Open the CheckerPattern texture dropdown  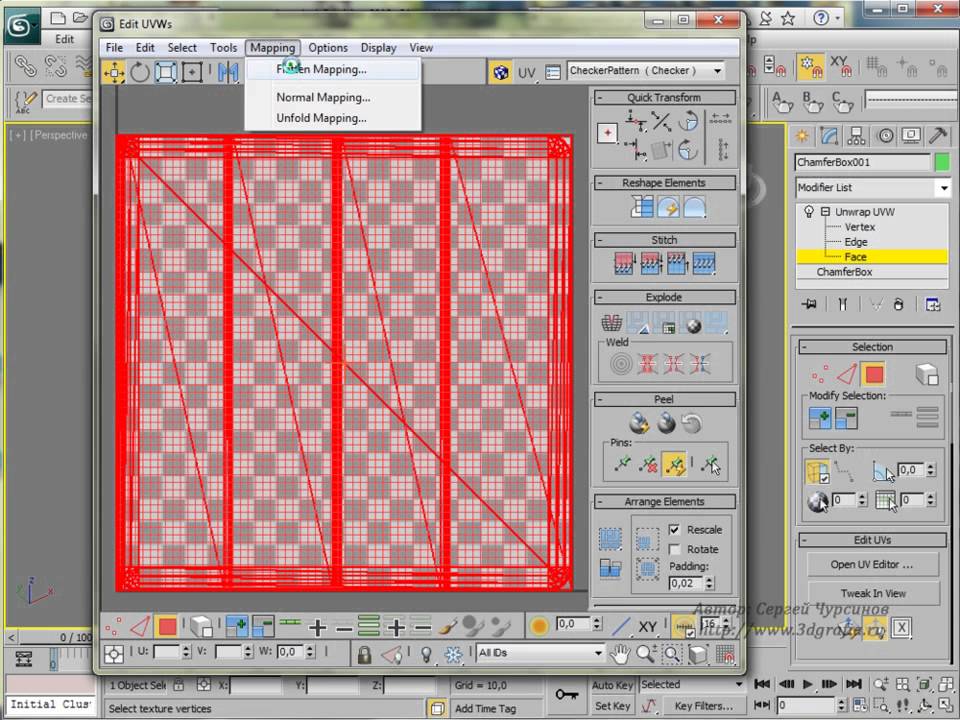point(717,71)
